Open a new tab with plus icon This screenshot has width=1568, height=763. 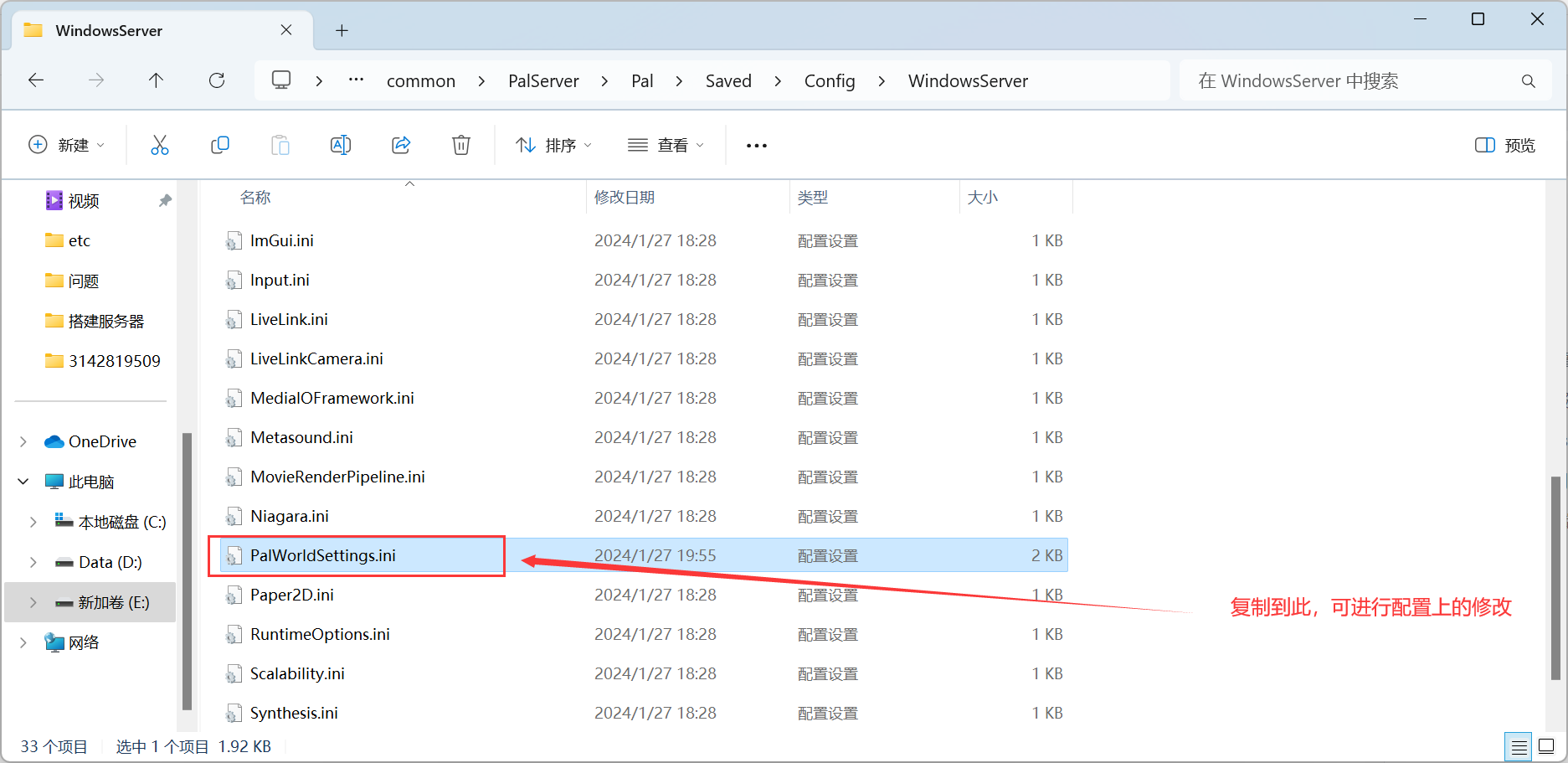coord(342,30)
